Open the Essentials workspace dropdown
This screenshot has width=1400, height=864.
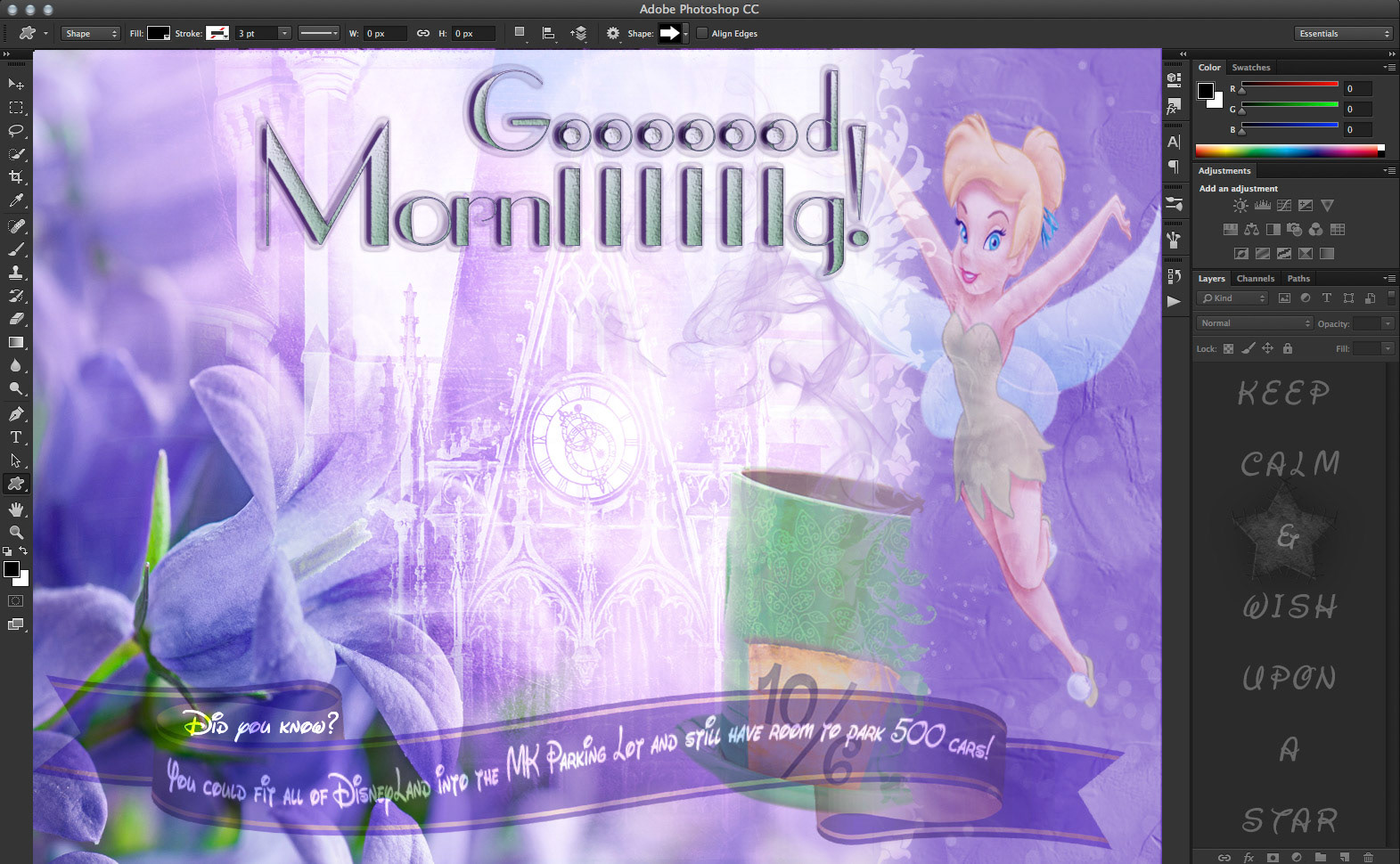[x=1343, y=34]
